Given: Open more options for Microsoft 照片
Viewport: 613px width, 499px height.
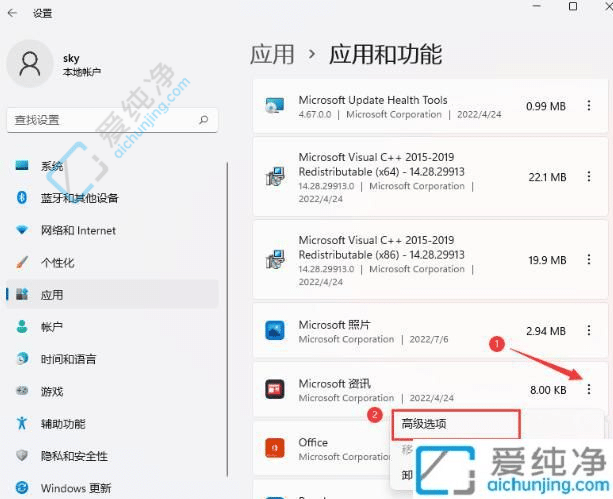Looking at the screenshot, I should click(x=589, y=330).
